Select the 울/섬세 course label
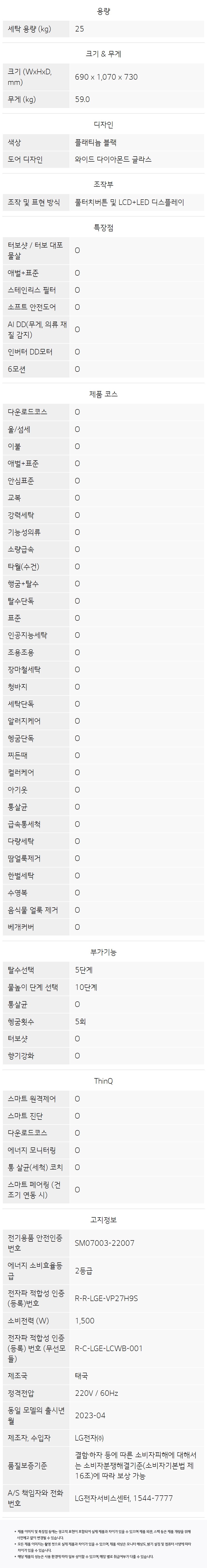The image size is (207, 1568). pyautogui.click(x=19, y=429)
